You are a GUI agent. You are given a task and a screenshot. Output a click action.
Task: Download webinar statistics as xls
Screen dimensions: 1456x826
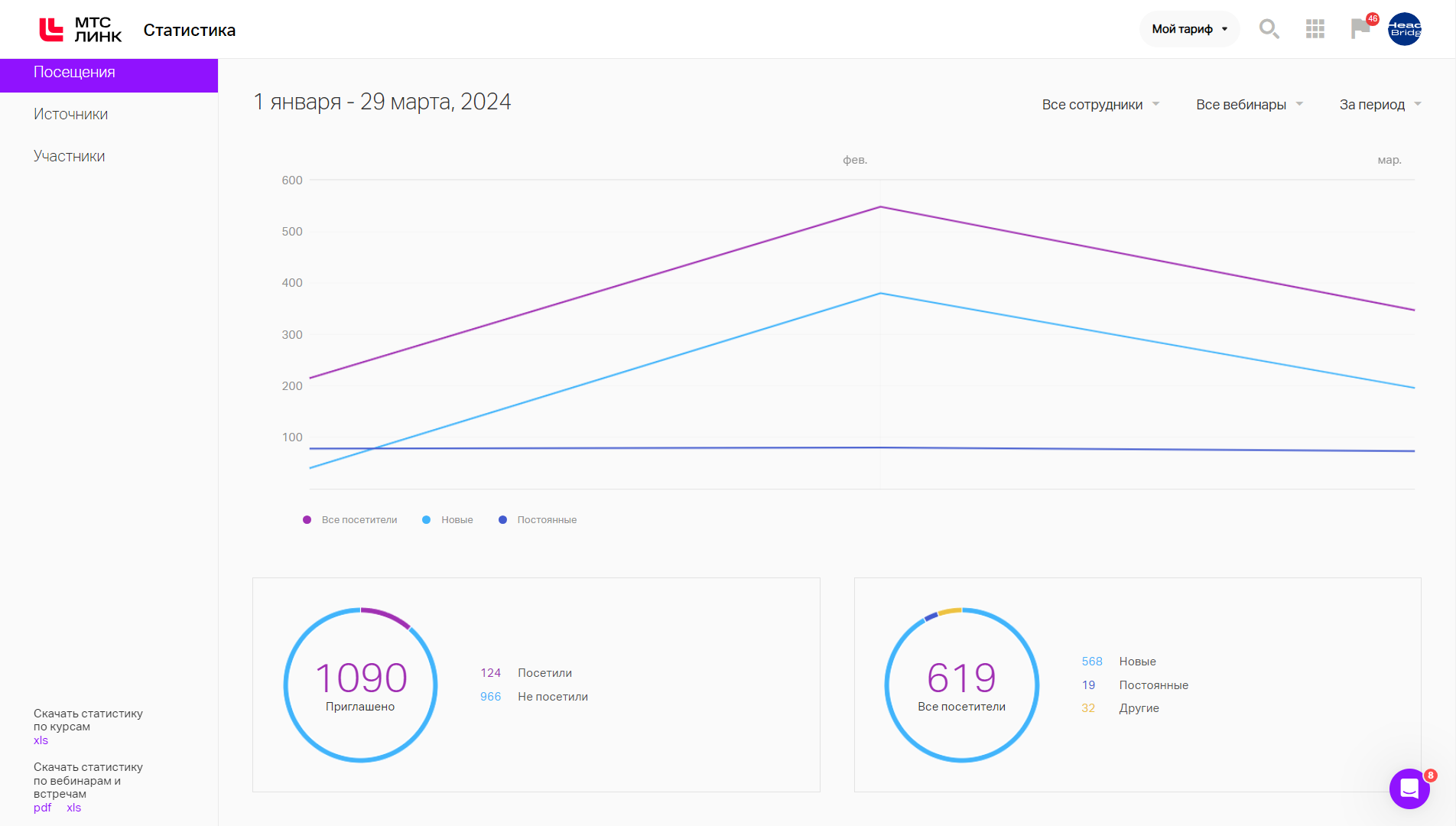[x=73, y=808]
